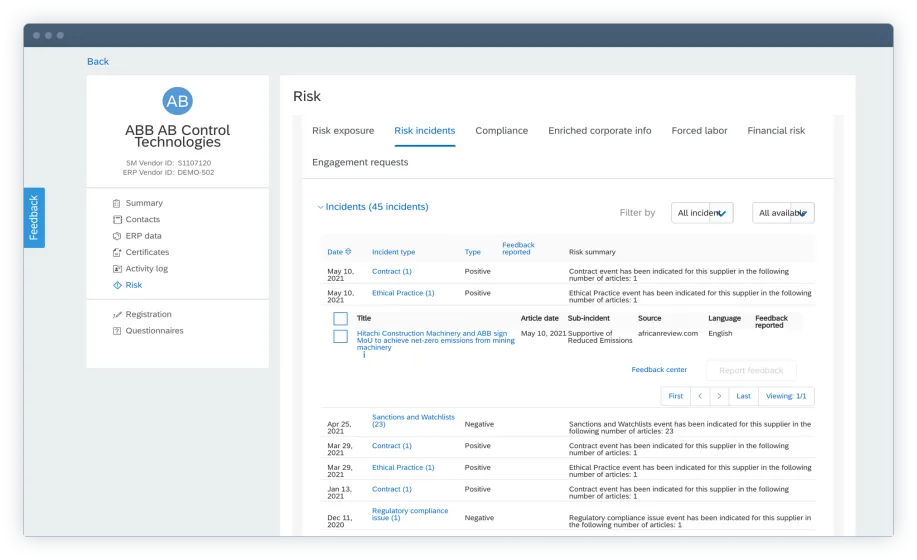
Task: Open the Engagement requests tab
Action: tap(360, 163)
